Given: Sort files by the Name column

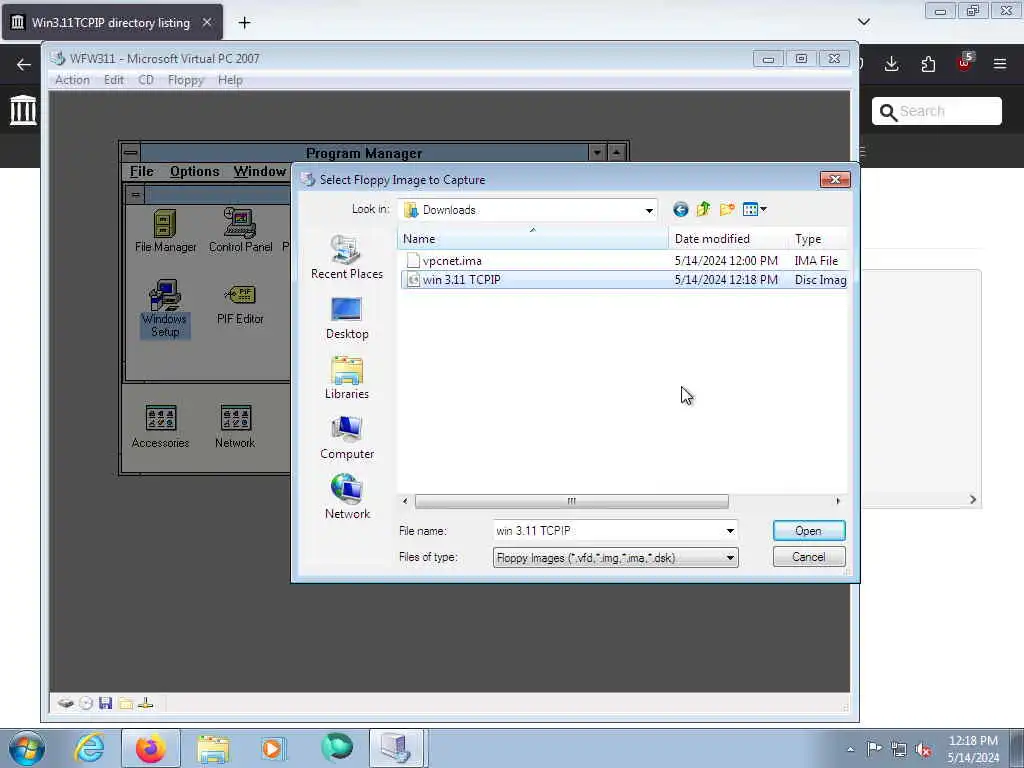Looking at the screenshot, I should coord(532,238).
